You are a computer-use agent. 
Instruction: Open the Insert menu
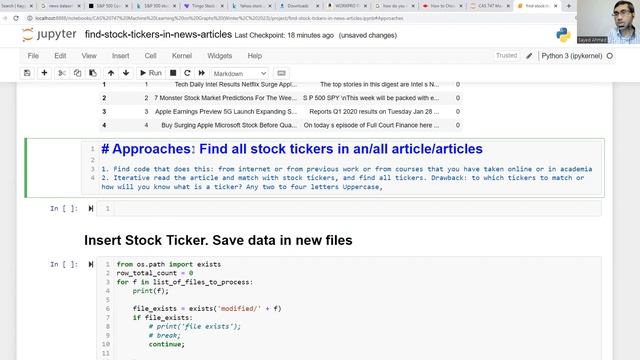pyautogui.click(x=120, y=56)
